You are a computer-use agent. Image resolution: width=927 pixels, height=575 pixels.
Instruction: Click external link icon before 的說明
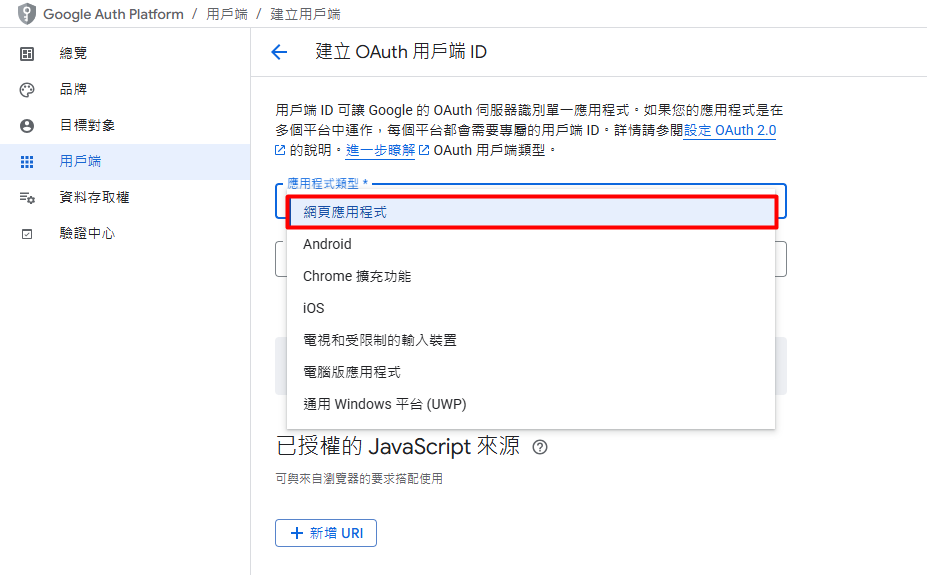[280, 151]
